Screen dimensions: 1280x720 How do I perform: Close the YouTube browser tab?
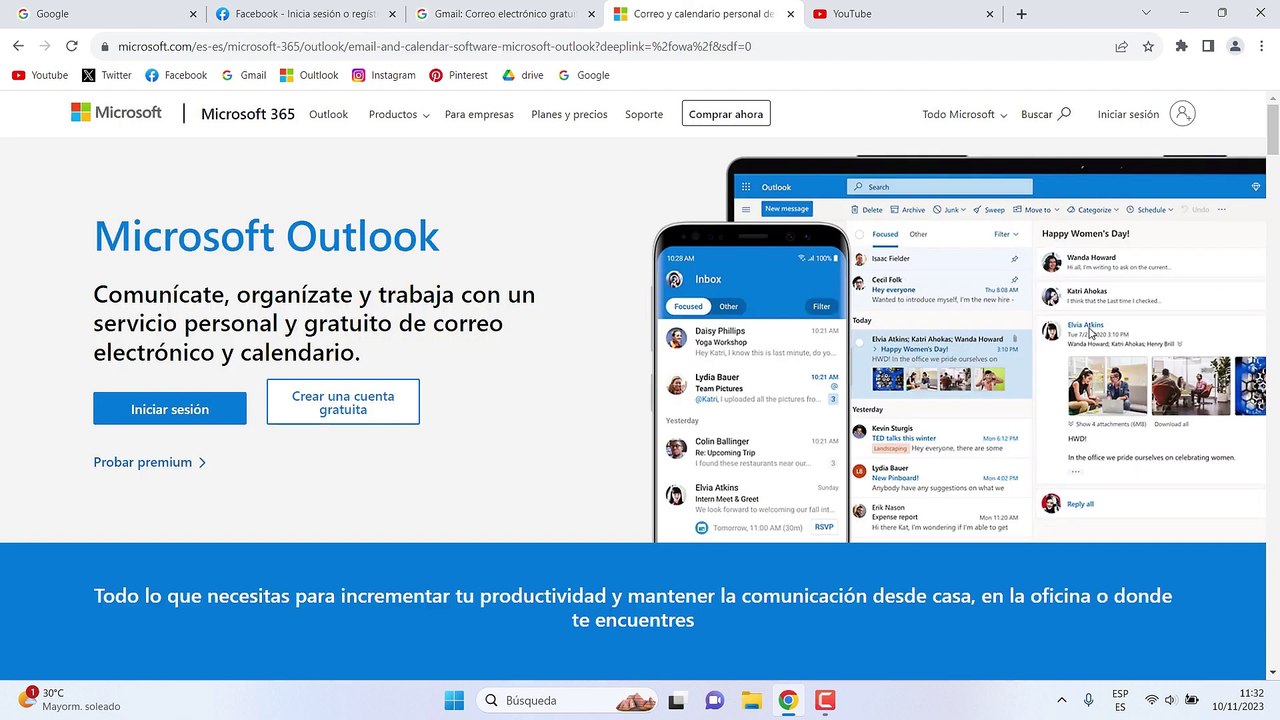point(990,14)
